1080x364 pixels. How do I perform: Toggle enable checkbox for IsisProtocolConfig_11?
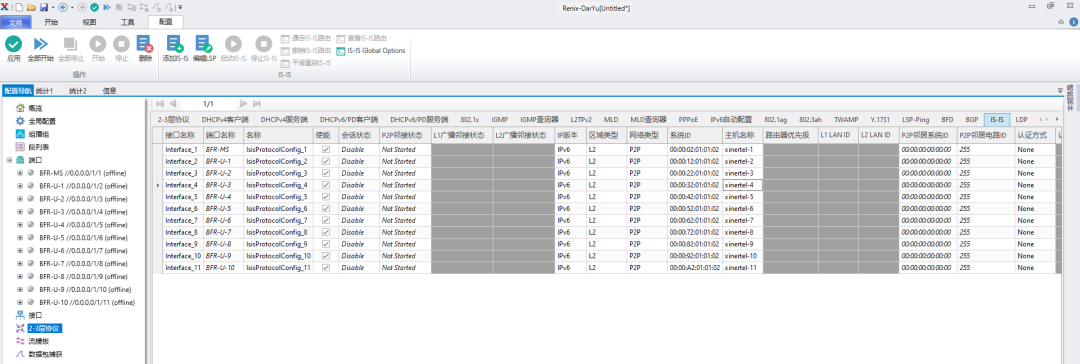(x=326, y=268)
